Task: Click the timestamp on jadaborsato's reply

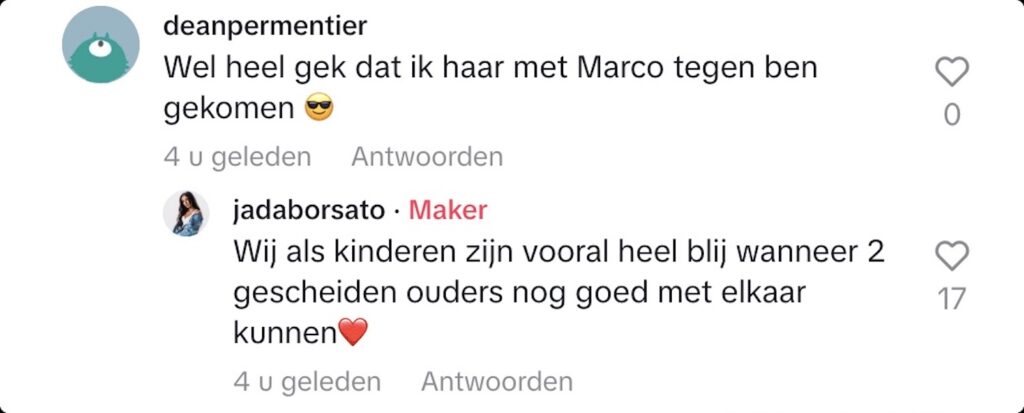Action: 307,381
